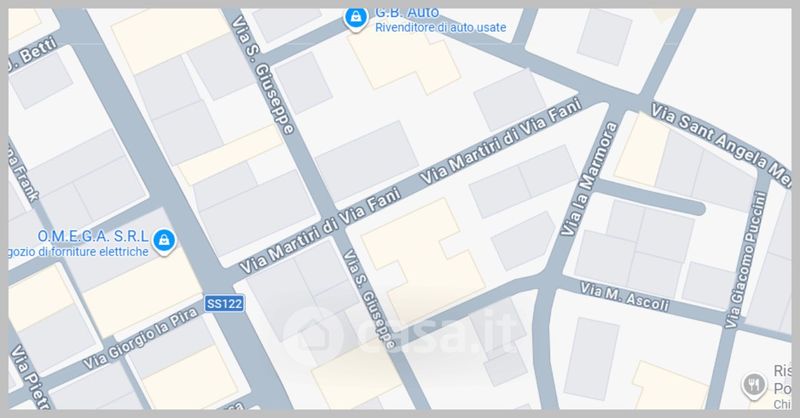The image size is (800, 418).
Task: Click the casa.it watermark text
Action: pyautogui.click(x=436, y=333)
